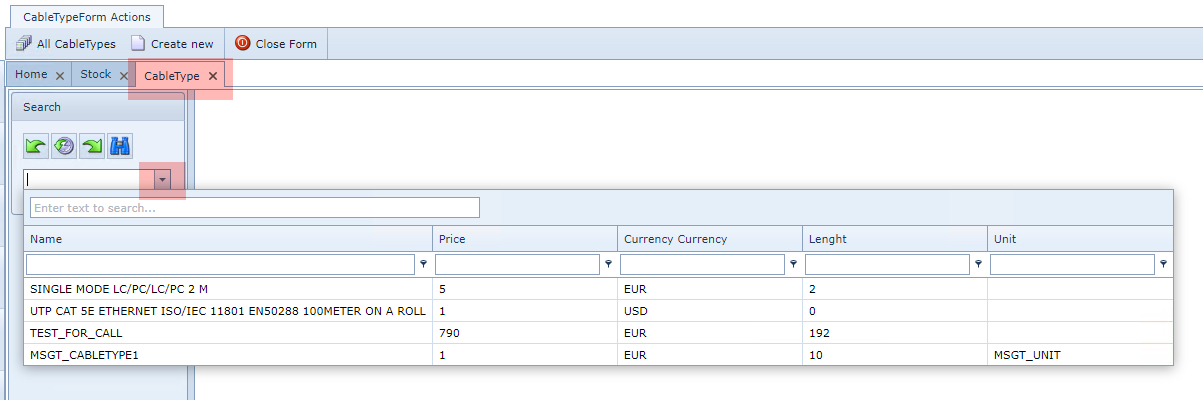Click the green back arrow search icon
1203x400 pixels.
pyautogui.click(x=36, y=146)
